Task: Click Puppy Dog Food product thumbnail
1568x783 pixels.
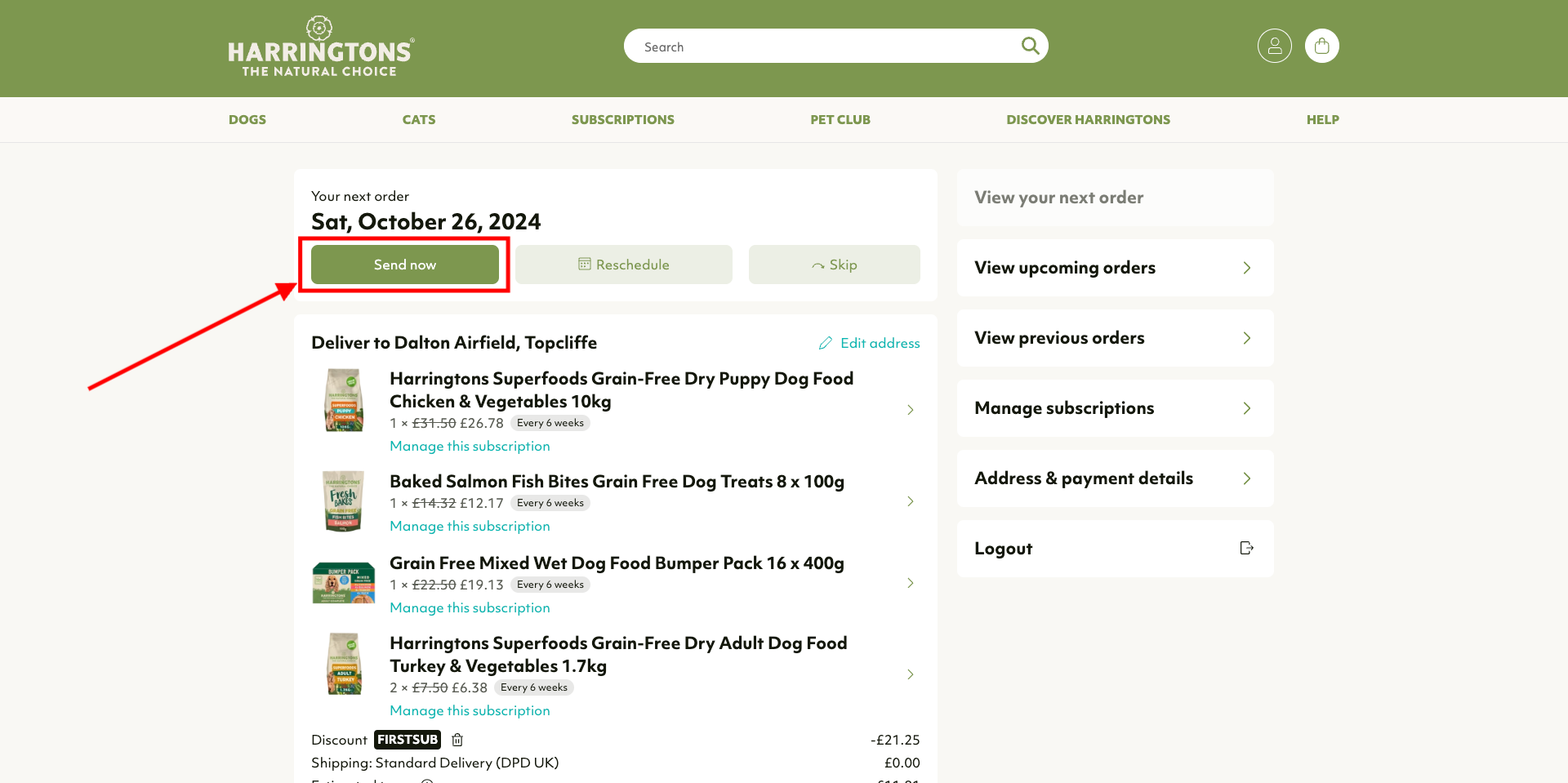Action: tap(344, 400)
